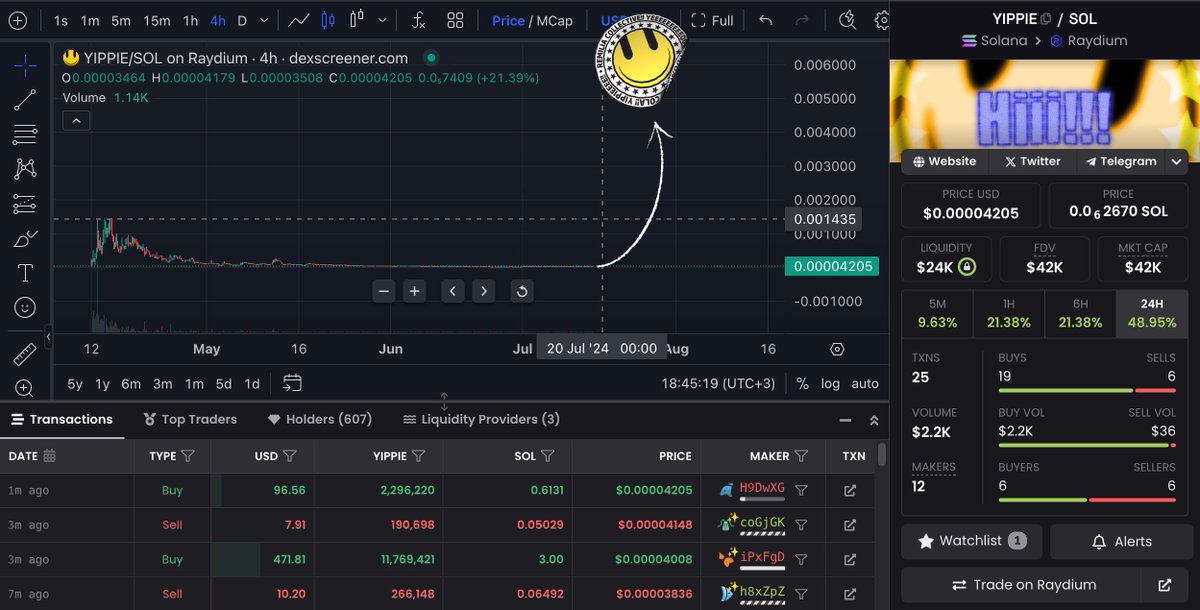
Task: Set timeframe to D
Action: (241, 20)
